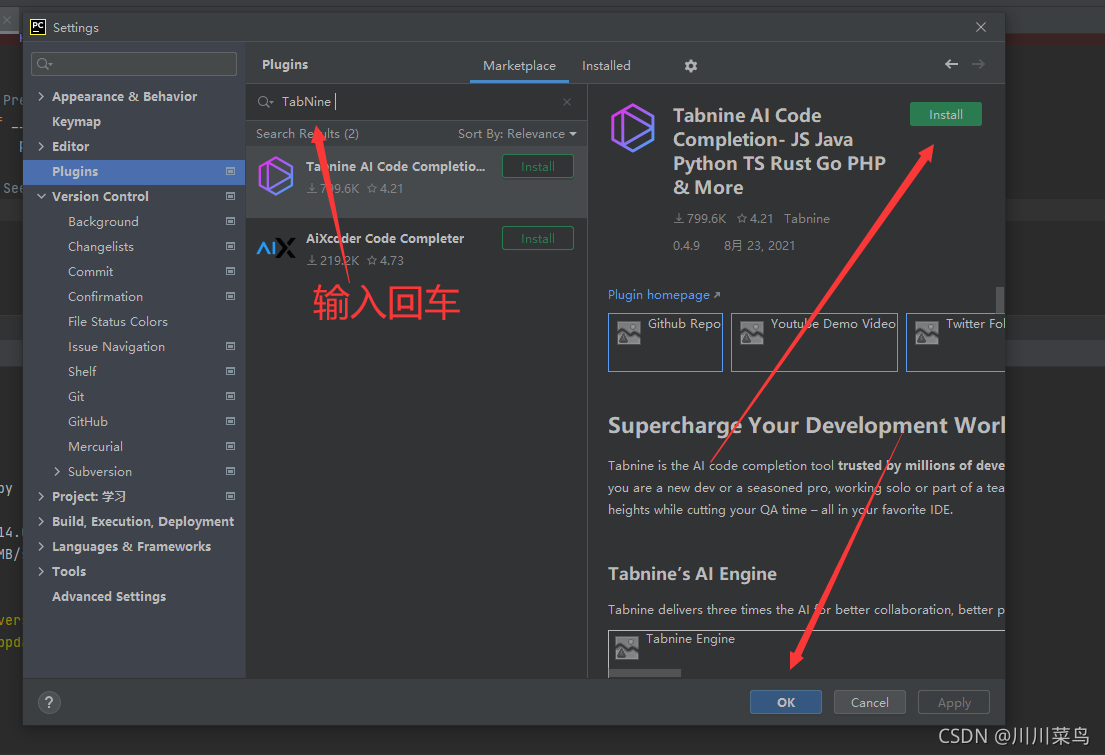Viewport: 1105px width, 755px height.
Task: Click project-level icon beside Plugins
Action: (230, 171)
